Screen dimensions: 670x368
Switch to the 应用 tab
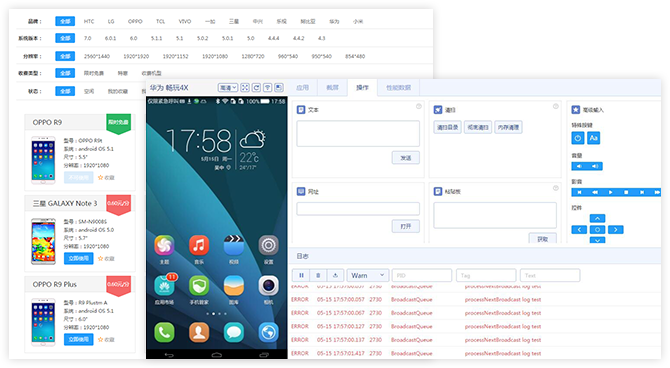point(303,88)
